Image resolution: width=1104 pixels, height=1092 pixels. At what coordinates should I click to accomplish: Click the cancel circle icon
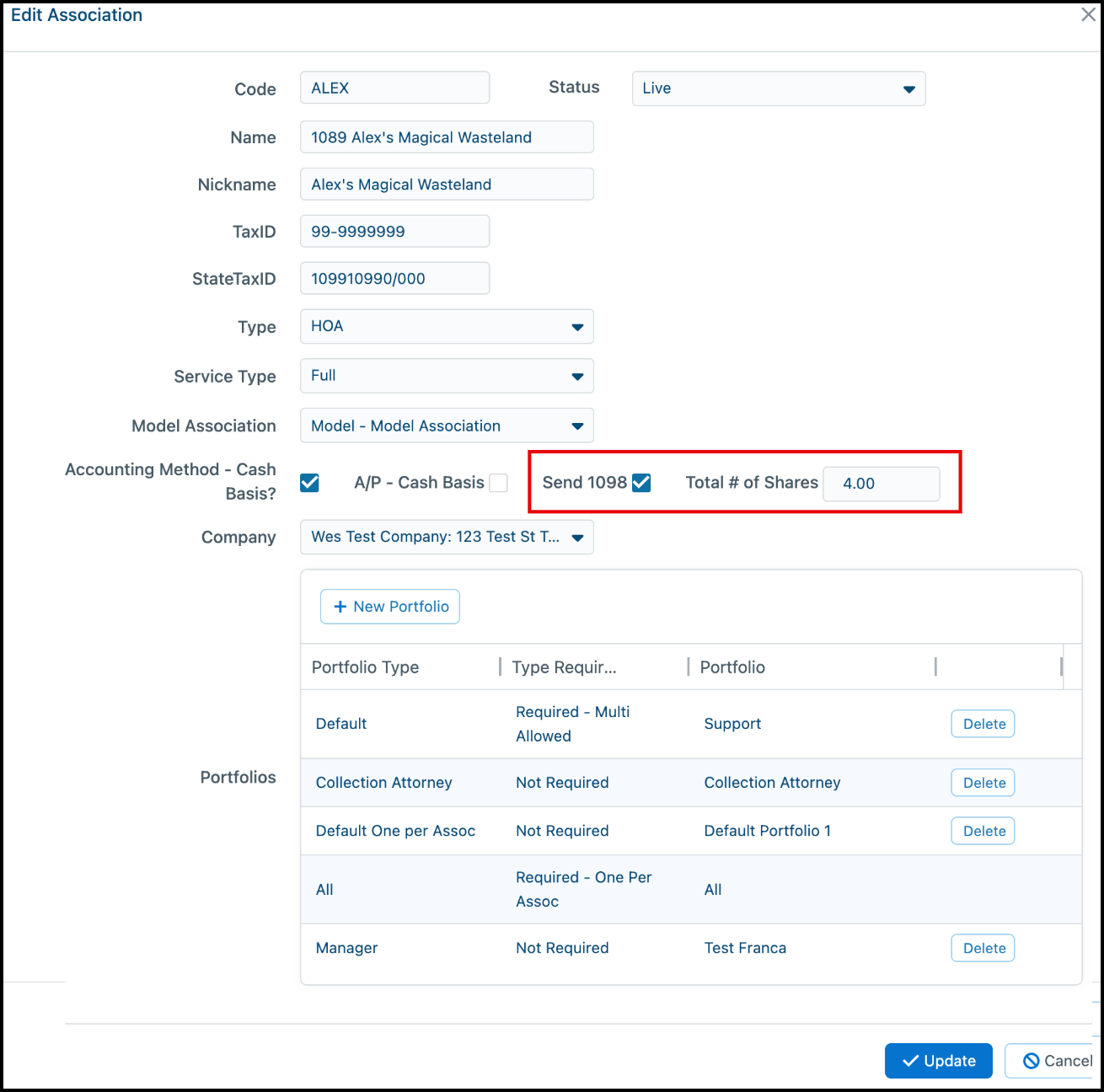tap(1031, 1061)
